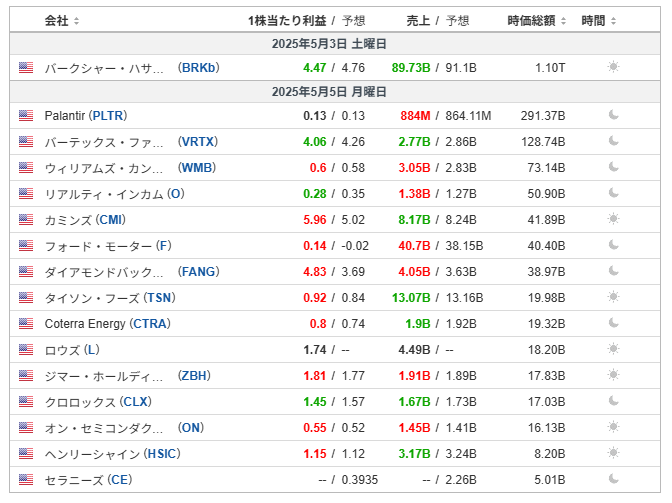Click moon icon in Palantir row
Image resolution: width=672 pixels, height=503 pixels.
coord(613,115)
